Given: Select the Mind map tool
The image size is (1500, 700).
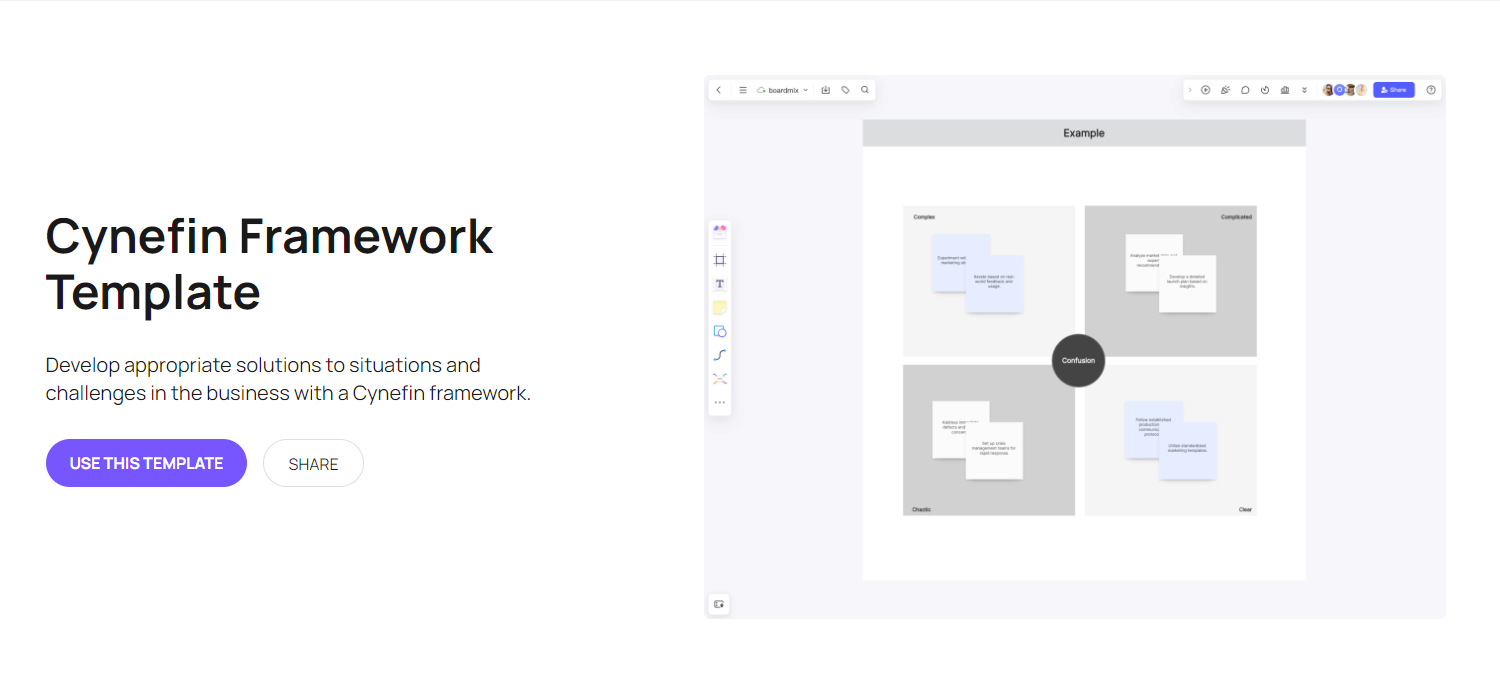Looking at the screenshot, I should click(x=720, y=379).
